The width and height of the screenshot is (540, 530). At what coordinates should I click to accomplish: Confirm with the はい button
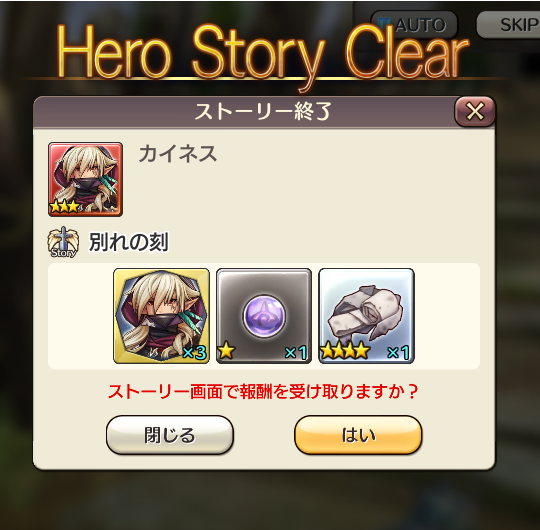point(358,435)
